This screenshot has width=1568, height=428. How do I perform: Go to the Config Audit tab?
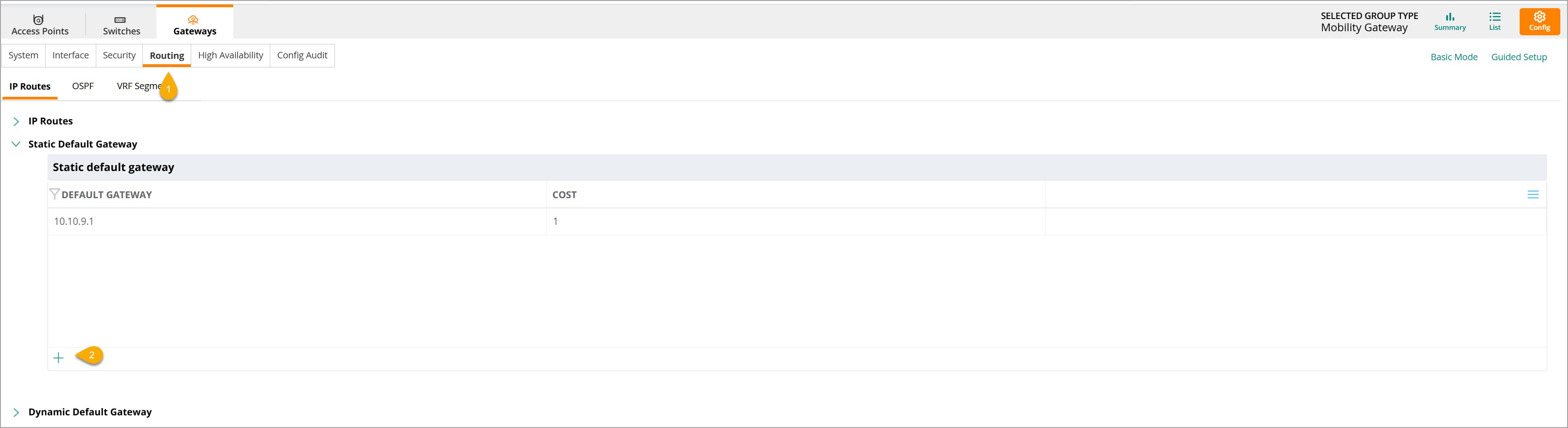click(302, 56)
